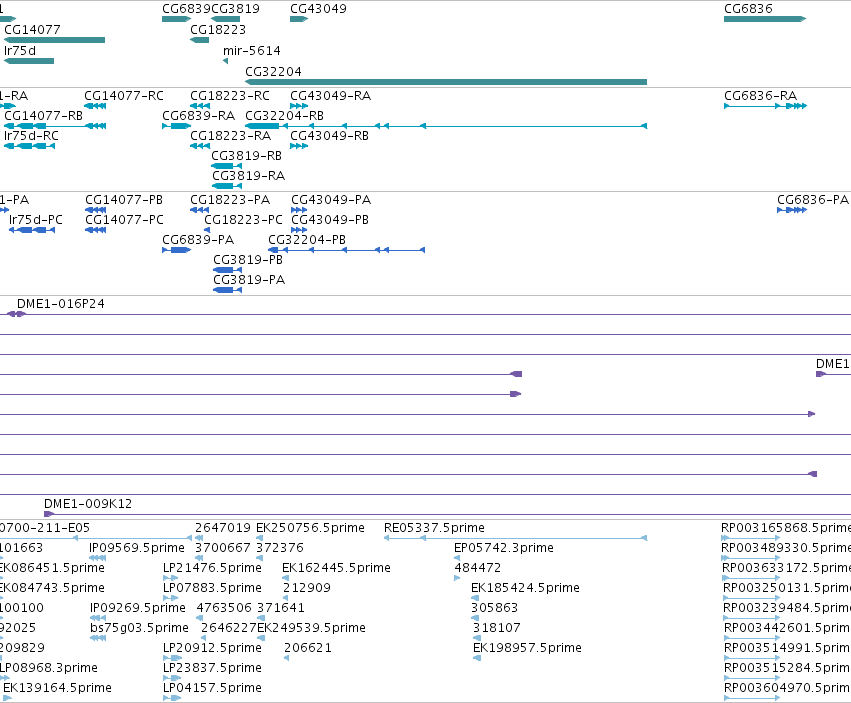Select the bs75g03.5prime EST
This screenshot has width=851, height=703.
click(x=98, y=638)
